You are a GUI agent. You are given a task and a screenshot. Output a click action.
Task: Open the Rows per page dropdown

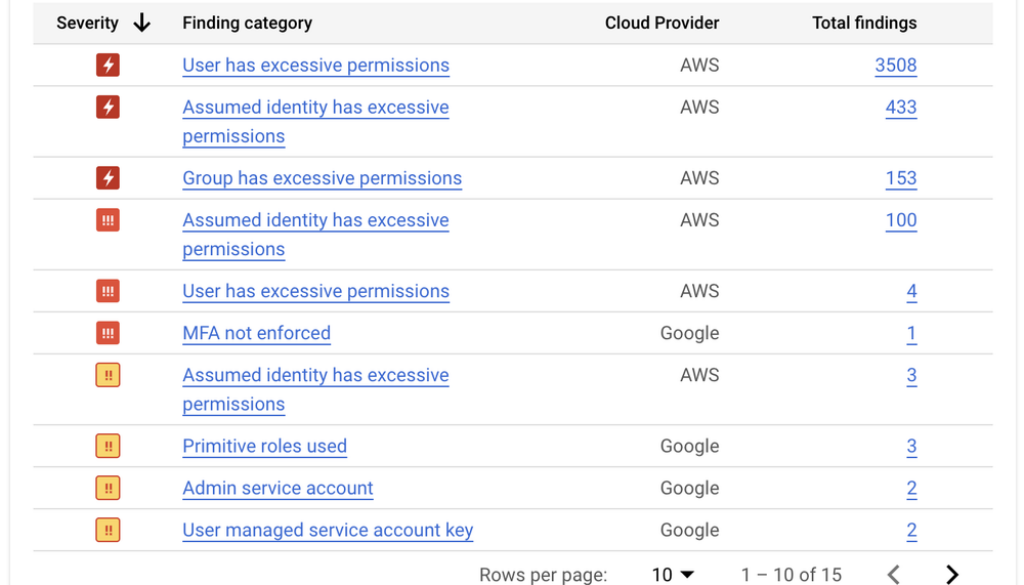click(x=673, y=574)
